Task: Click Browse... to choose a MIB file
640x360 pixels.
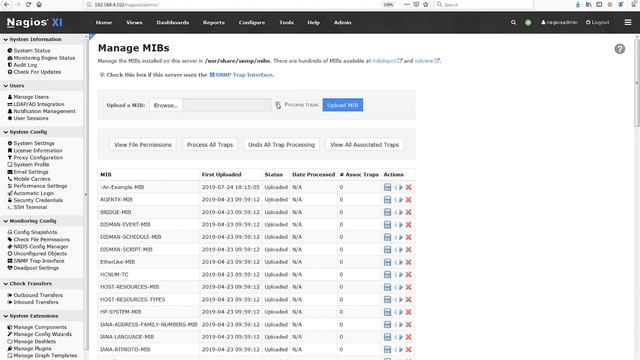Action: tap(166, 105)
